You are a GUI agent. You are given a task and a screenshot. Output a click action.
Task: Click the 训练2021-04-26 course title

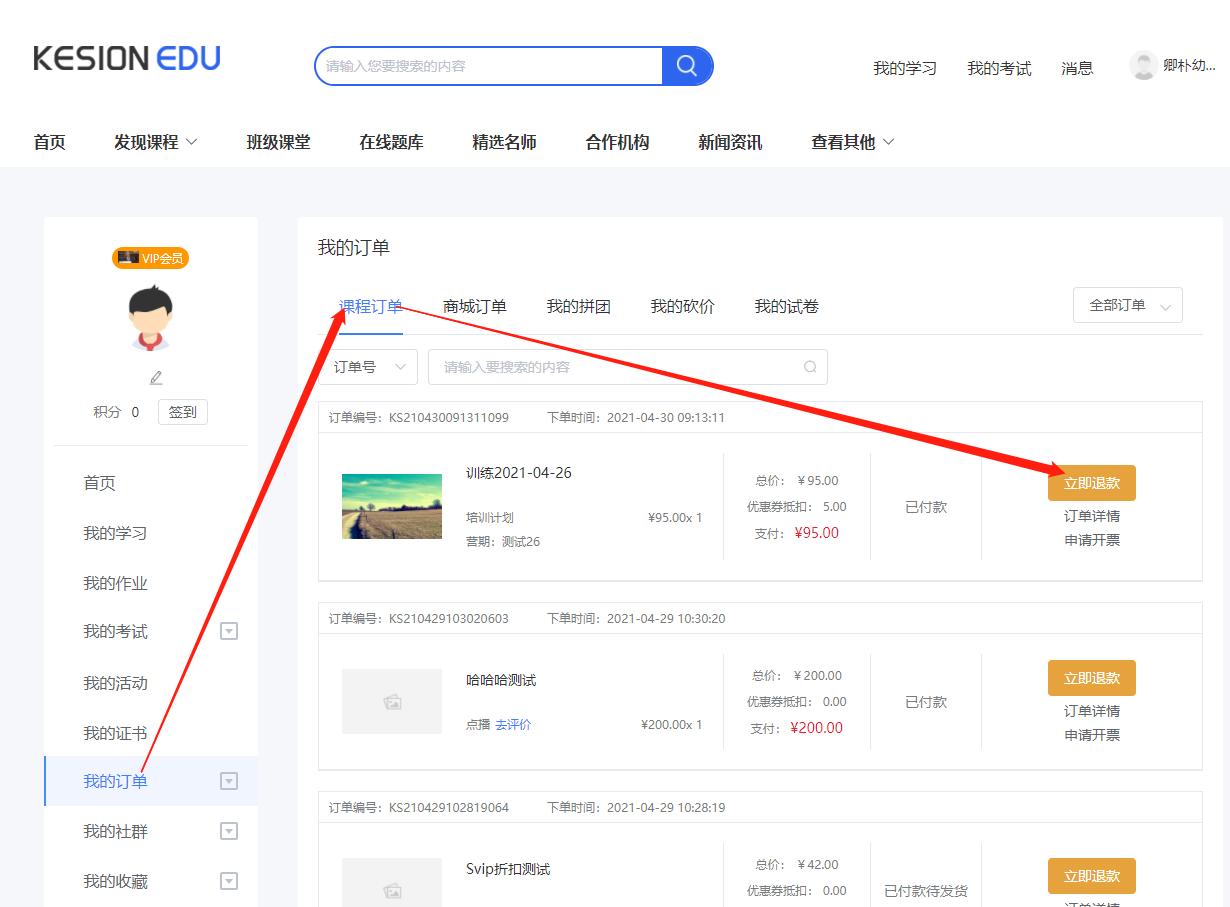[x=519, y=473]
